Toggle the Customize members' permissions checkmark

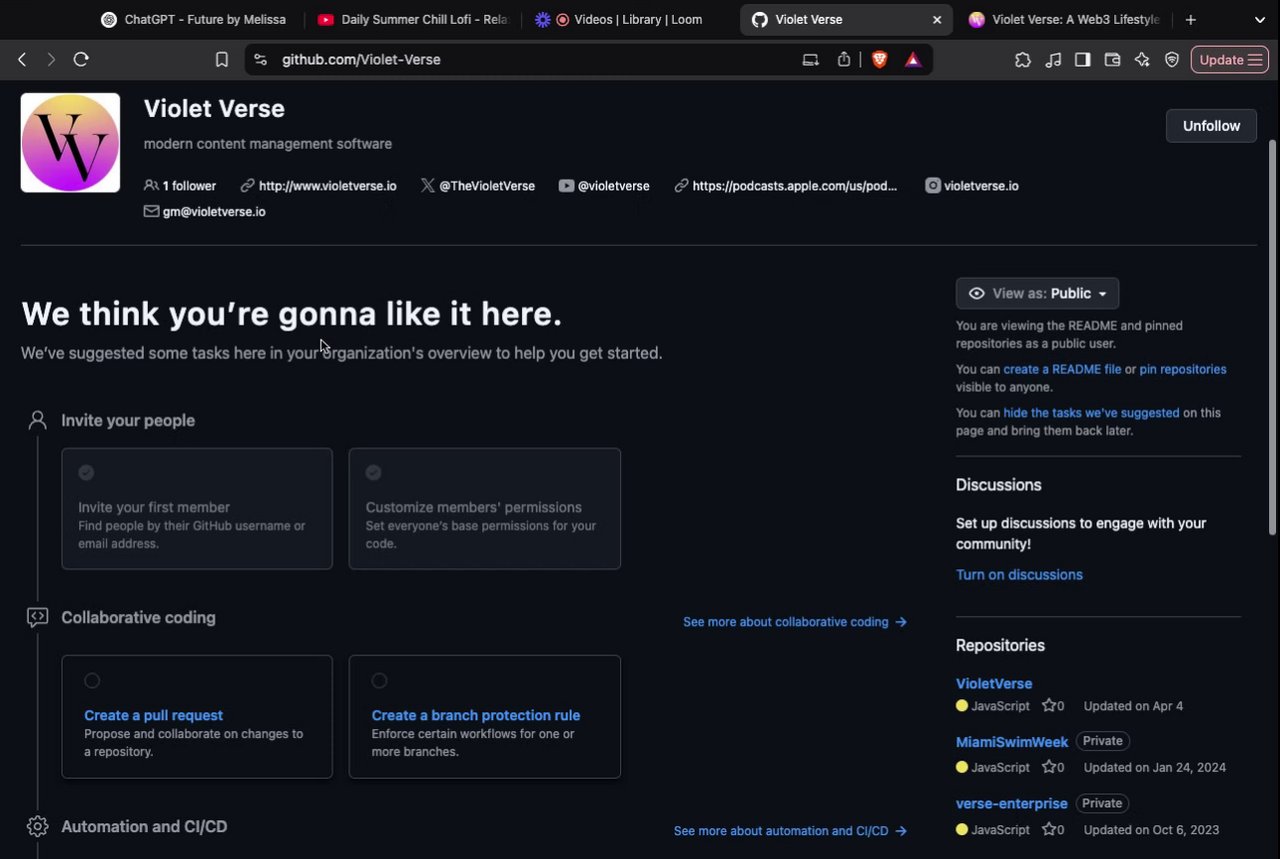point(373,473)
